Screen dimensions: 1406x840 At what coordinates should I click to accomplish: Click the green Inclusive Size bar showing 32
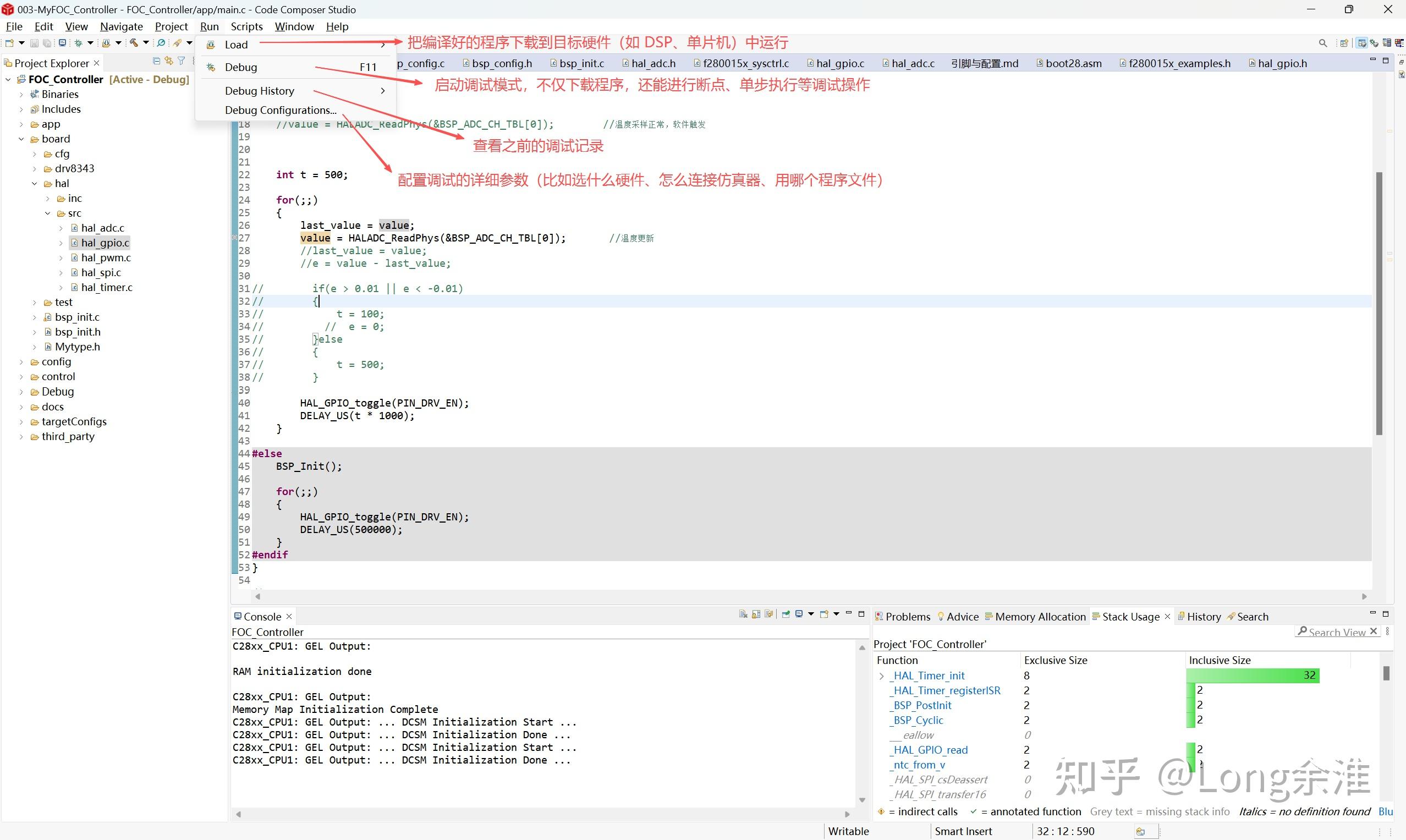(1252, 676)
